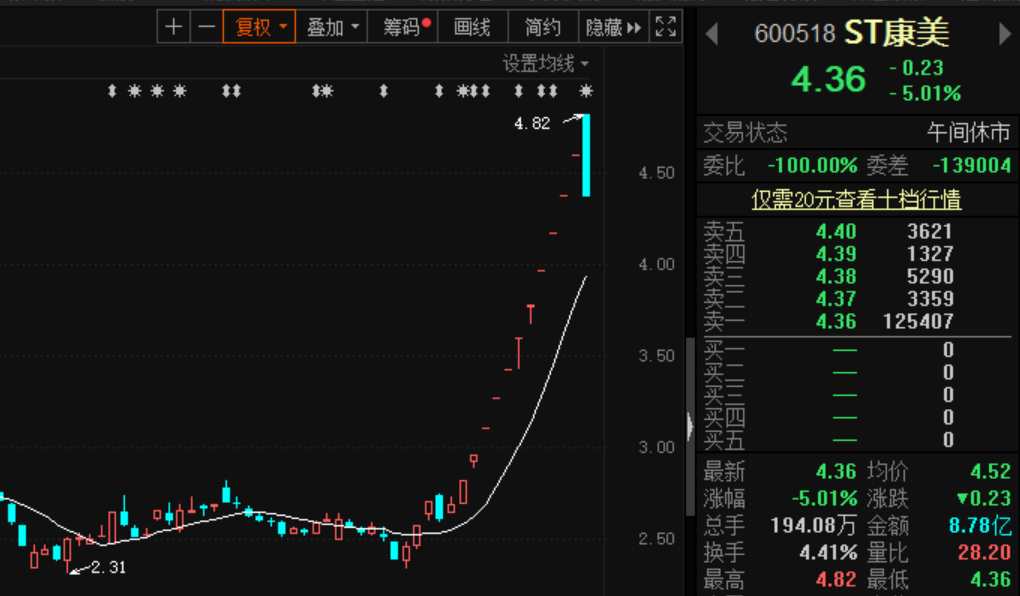Click the 2.31 low price marker on chart
The image size is (1020, 596).
(x=109, y=567)
